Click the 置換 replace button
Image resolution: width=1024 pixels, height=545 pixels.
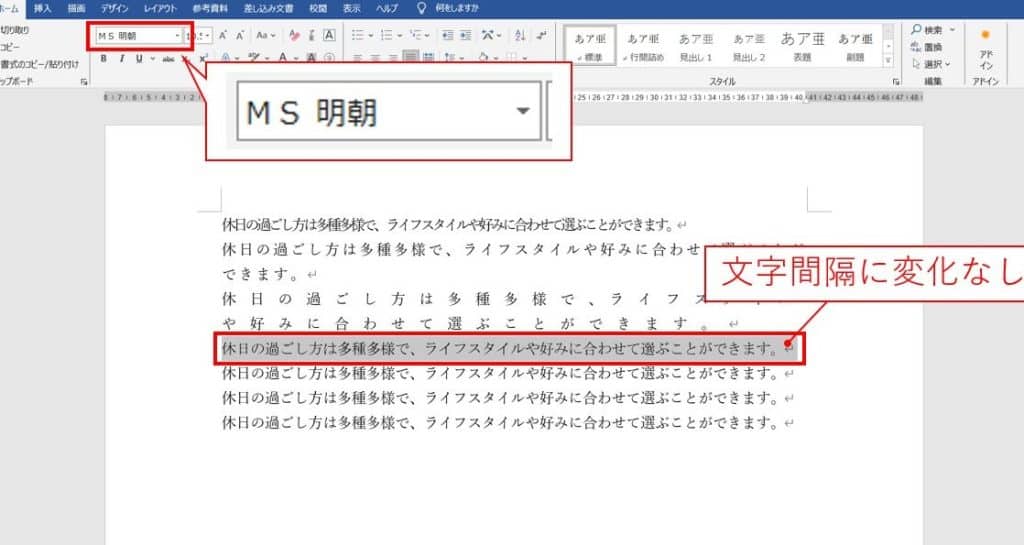[932, 47]
